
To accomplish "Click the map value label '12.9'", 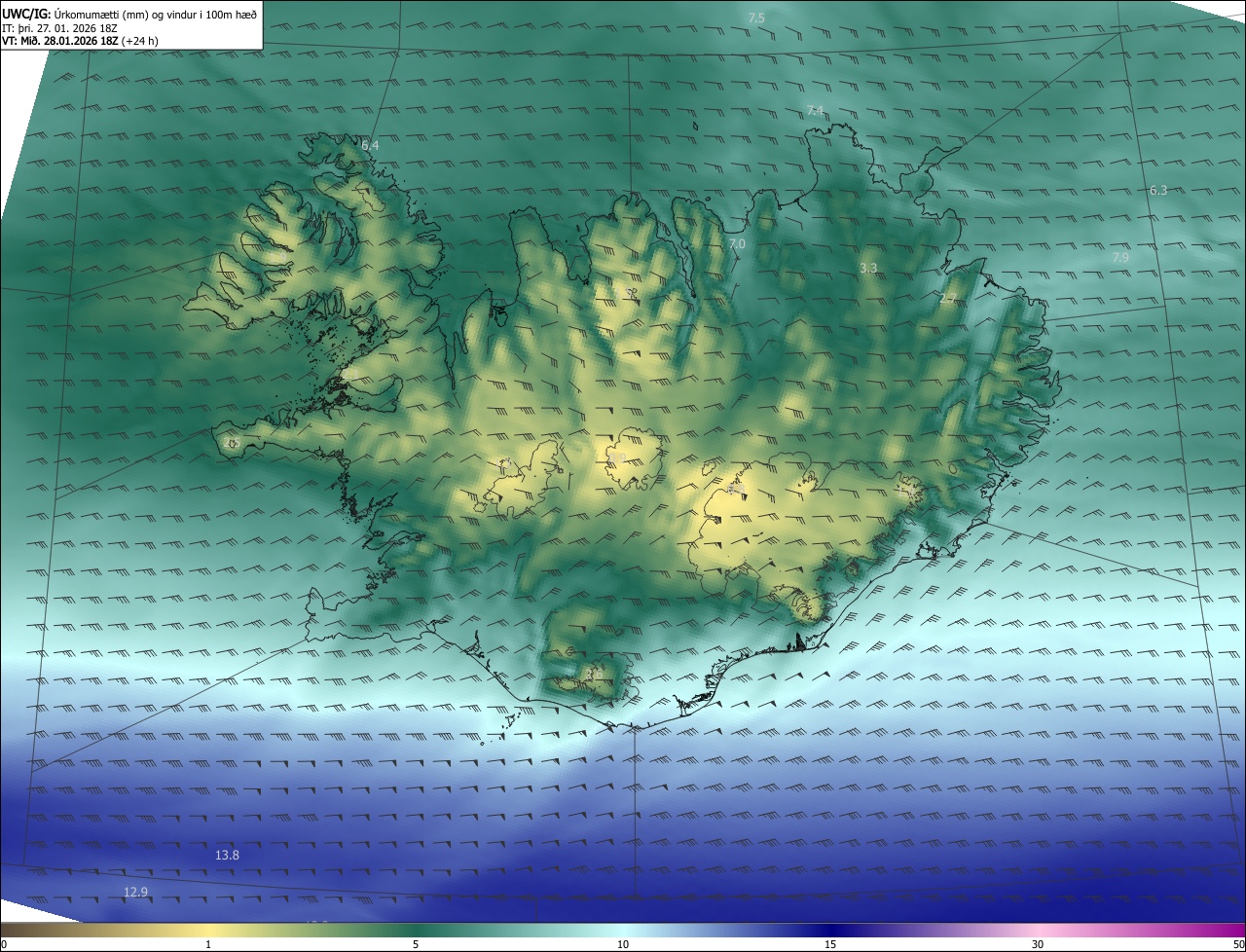I will pyautogui.click(x=136, y=892).
